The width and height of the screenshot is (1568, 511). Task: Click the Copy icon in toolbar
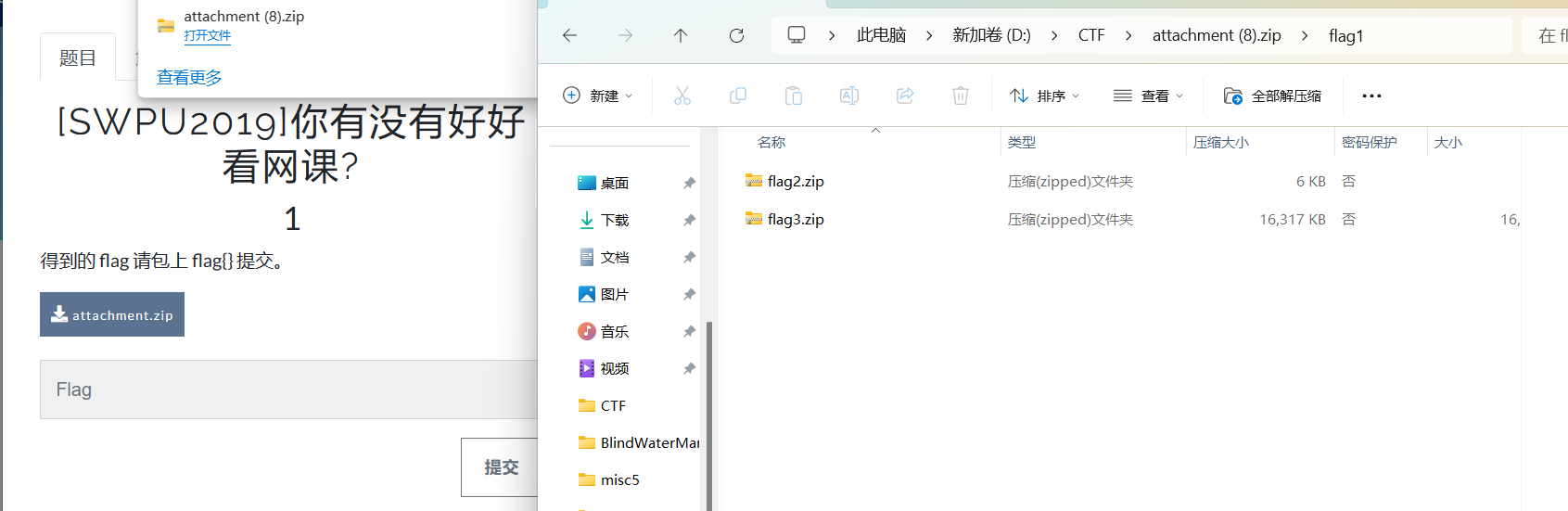(x=738, y=96)
